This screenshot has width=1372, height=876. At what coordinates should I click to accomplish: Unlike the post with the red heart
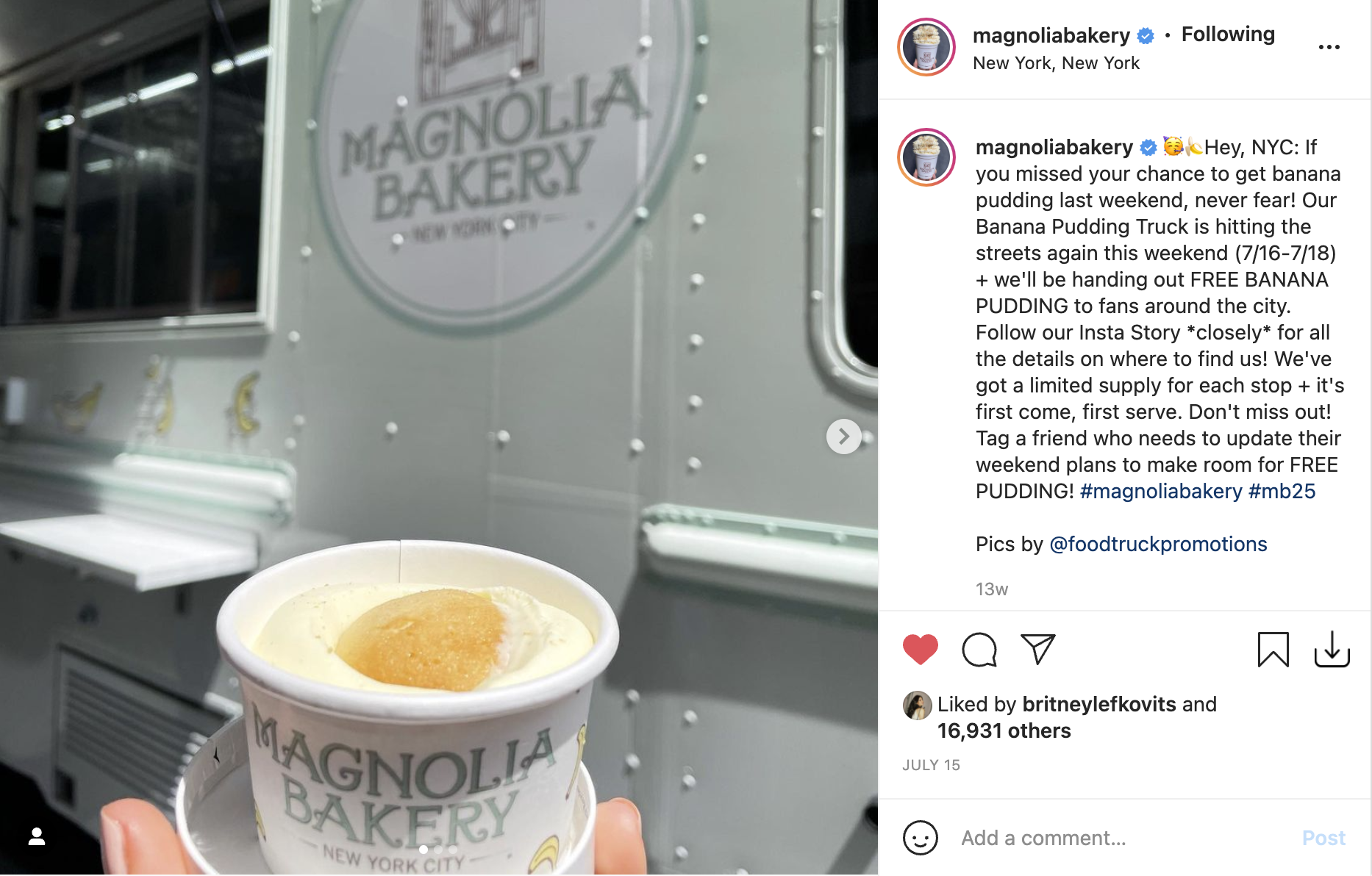tap(920, 650)
